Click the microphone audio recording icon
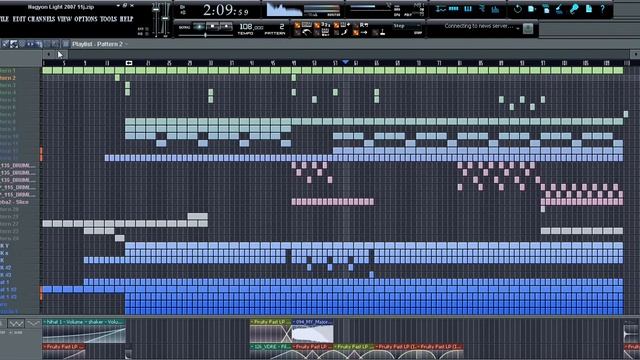This screenshot has width=640, height=360. [x=574, y=9]
